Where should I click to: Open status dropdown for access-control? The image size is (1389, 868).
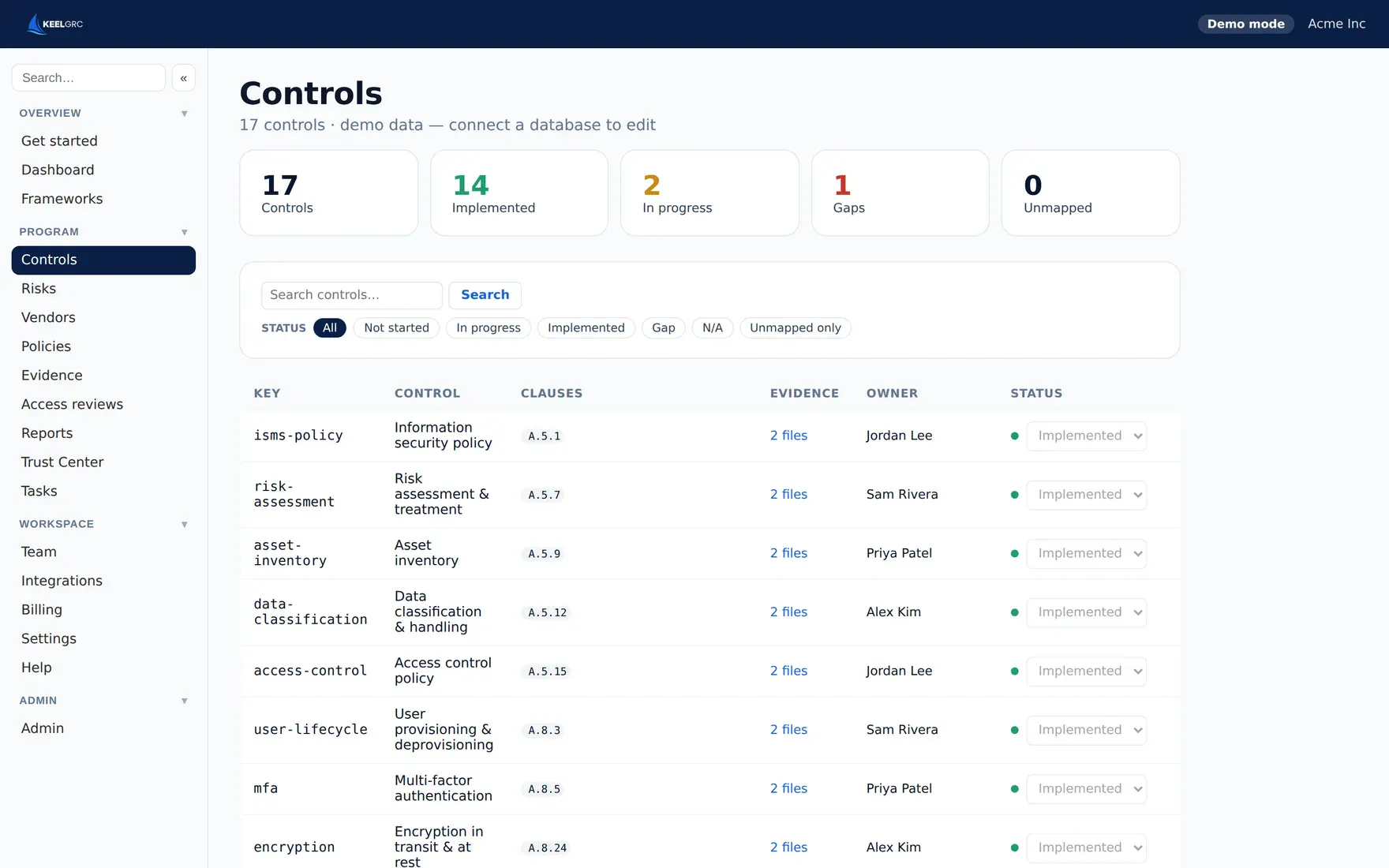point(1086,671)
